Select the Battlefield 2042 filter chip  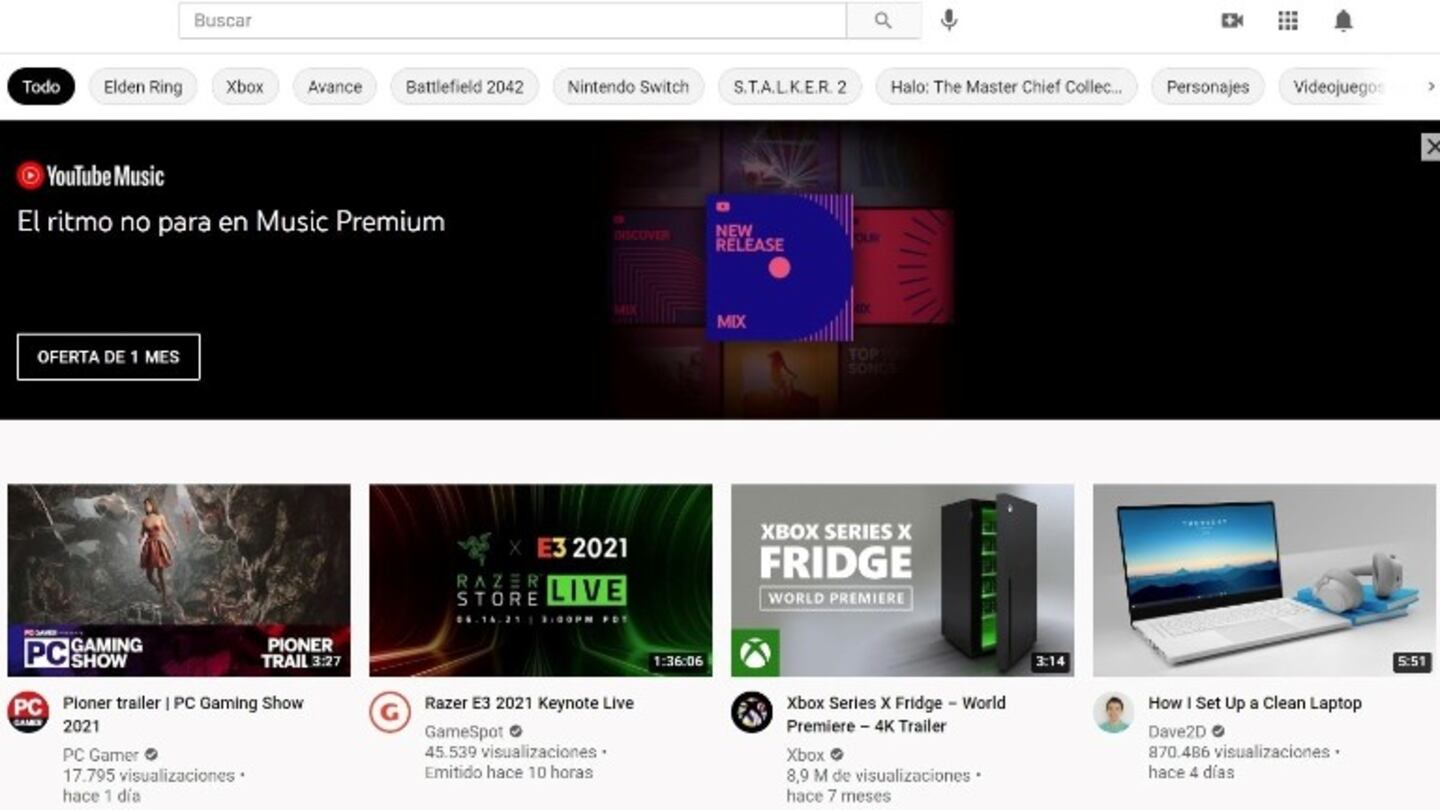[x=465, y=87]
